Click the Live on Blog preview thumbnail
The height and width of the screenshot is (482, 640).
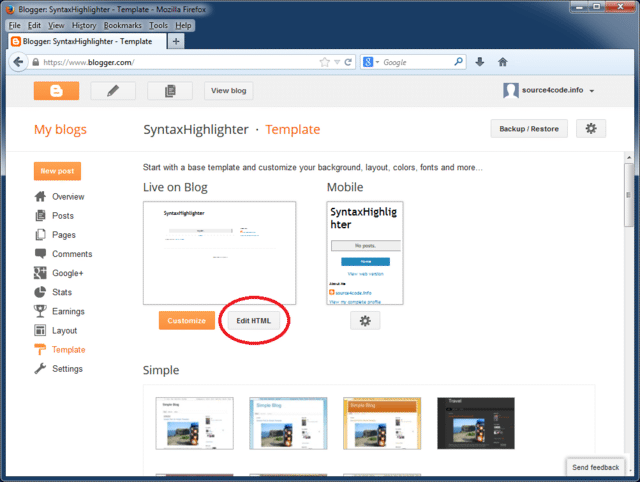pos(220,253)
